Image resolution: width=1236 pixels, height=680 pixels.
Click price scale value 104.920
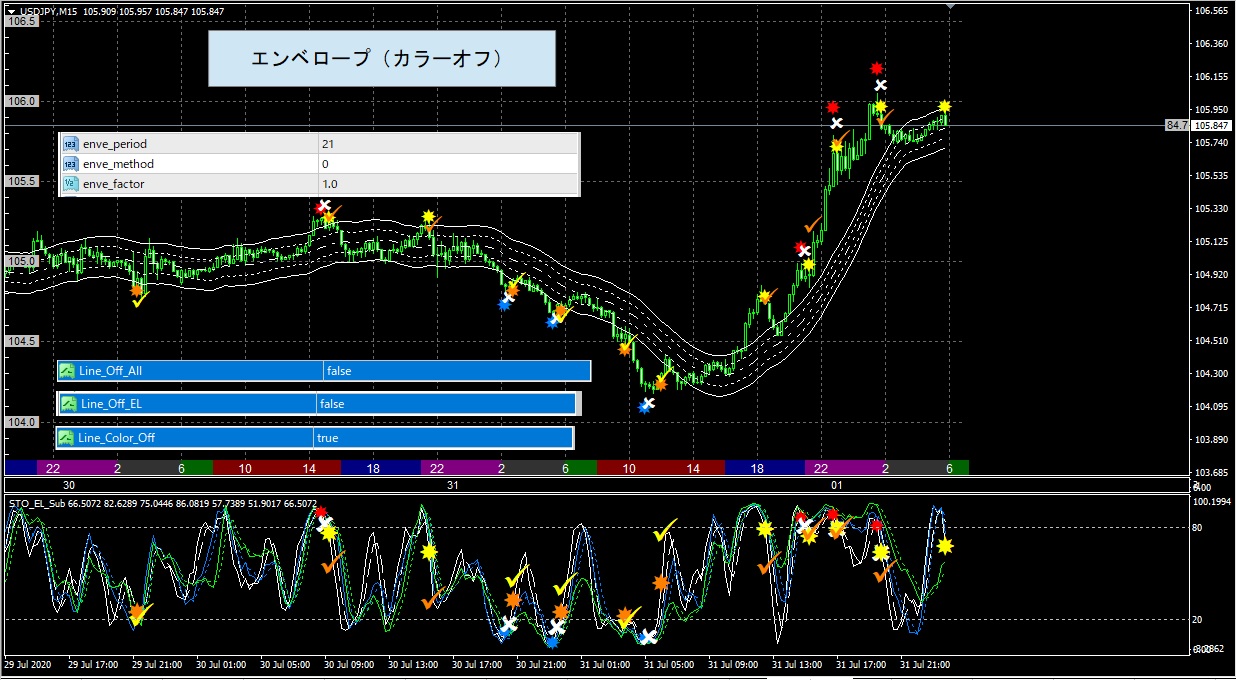[x=1211, y=275]
